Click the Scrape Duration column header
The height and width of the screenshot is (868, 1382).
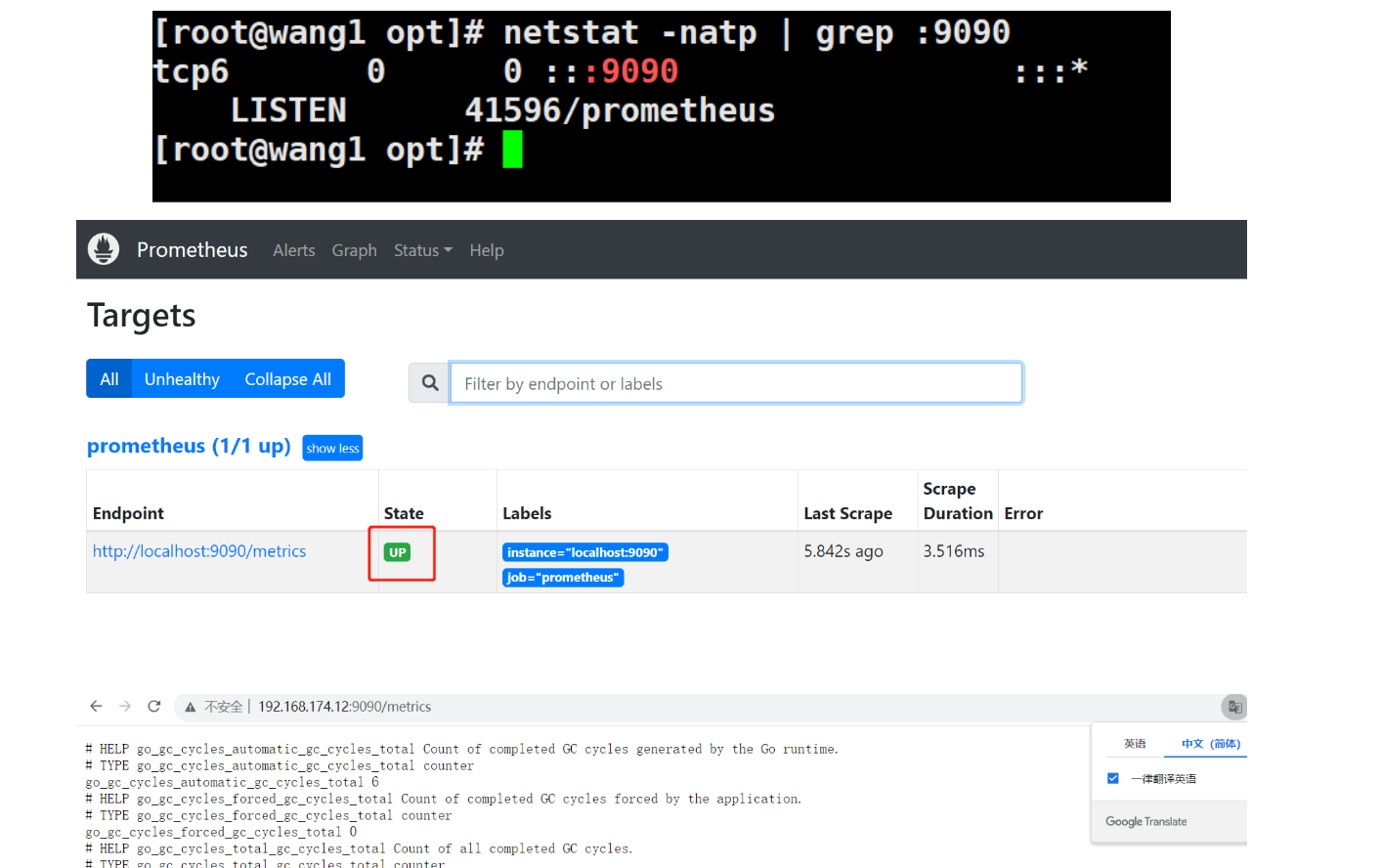(958, 500)
